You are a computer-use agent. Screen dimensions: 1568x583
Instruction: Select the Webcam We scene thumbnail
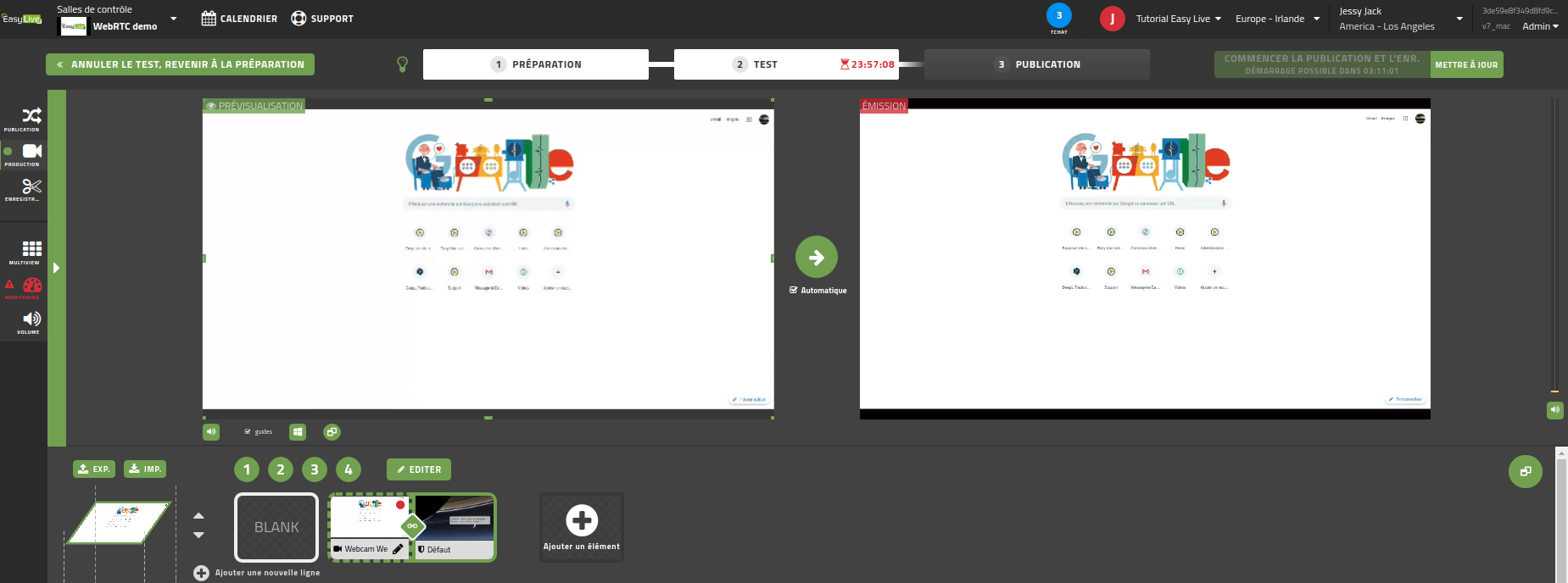370,527
